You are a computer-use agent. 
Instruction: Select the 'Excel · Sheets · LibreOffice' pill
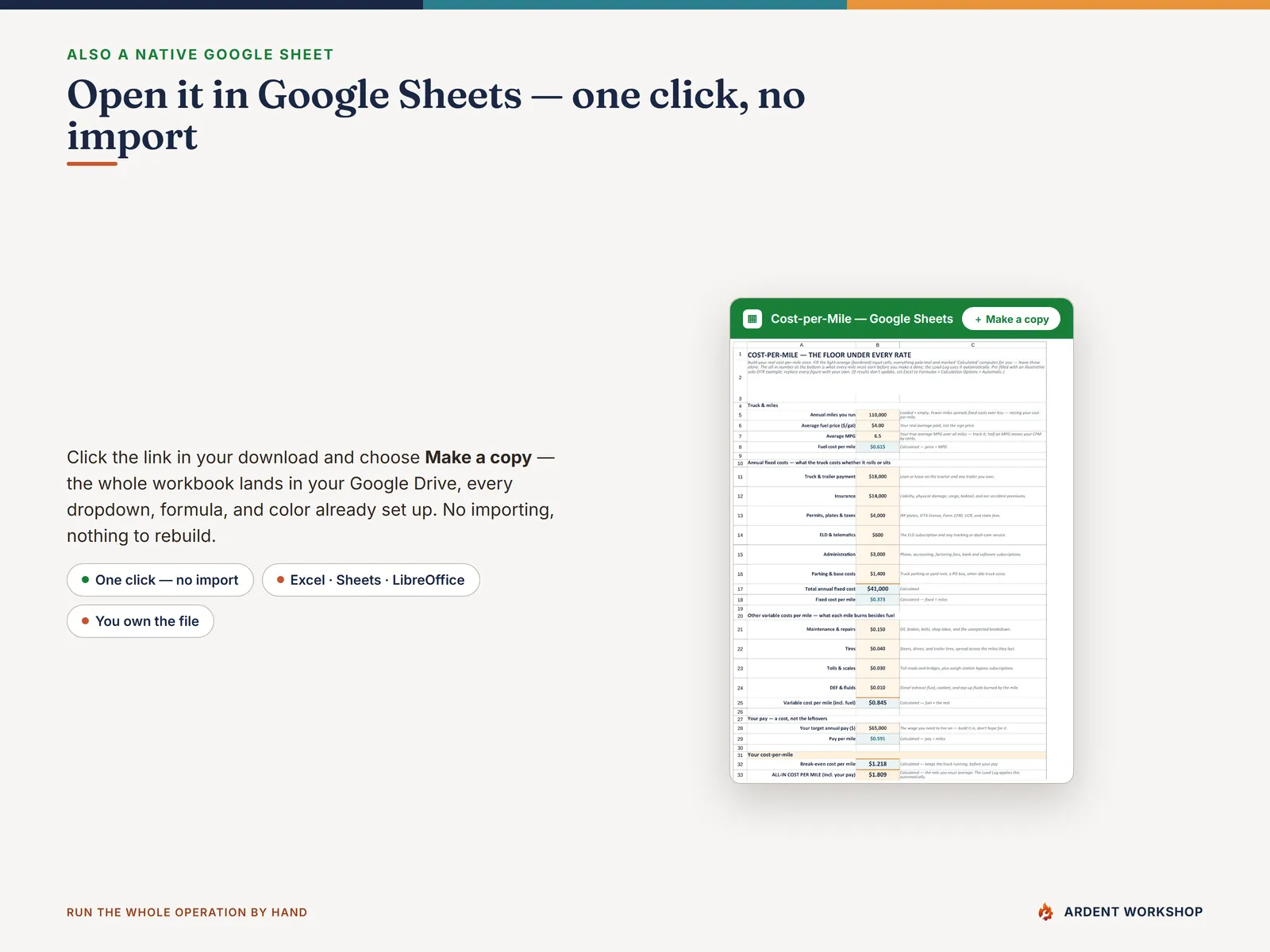(371, 580)
